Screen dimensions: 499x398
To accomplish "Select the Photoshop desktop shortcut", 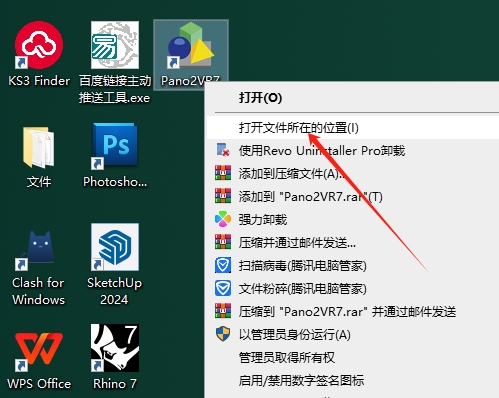I will coord(115,155).
